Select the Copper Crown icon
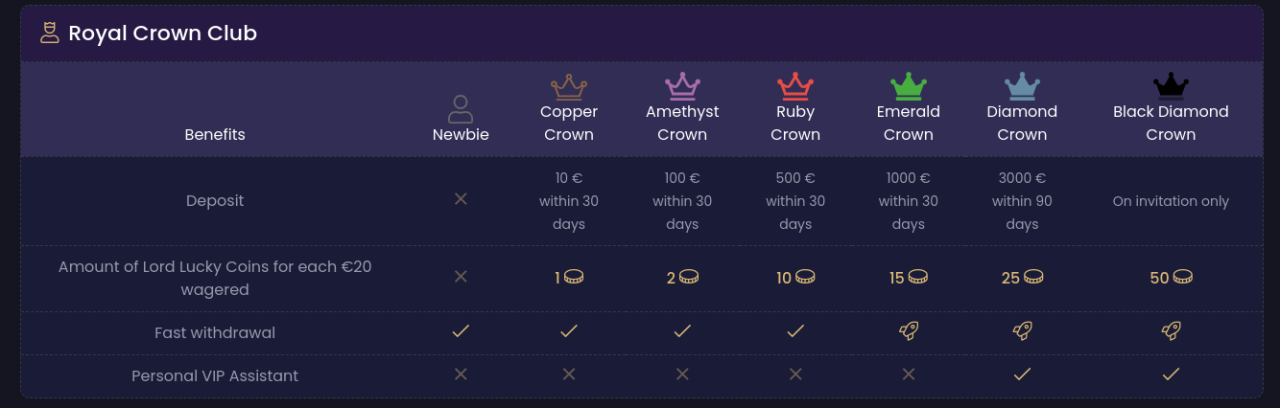1280x408 pixels. click(x=569, y=86)
